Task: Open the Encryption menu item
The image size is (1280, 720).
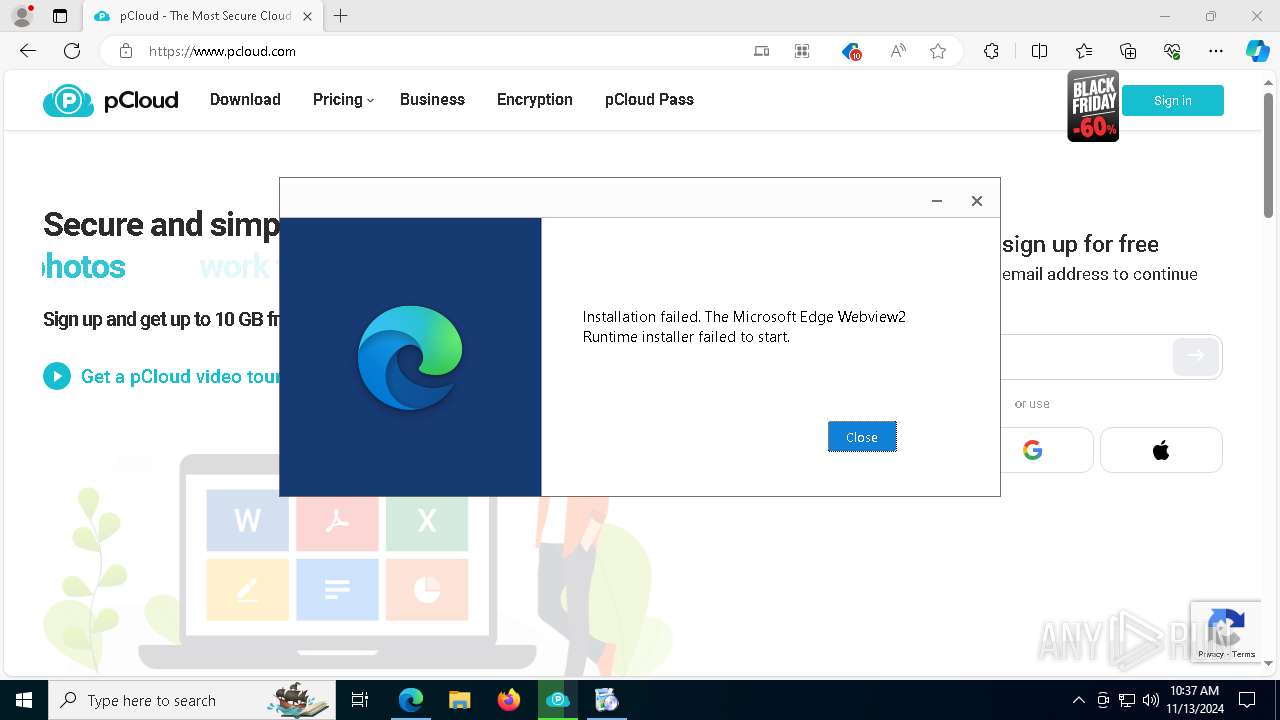Action: click(535, 99)
